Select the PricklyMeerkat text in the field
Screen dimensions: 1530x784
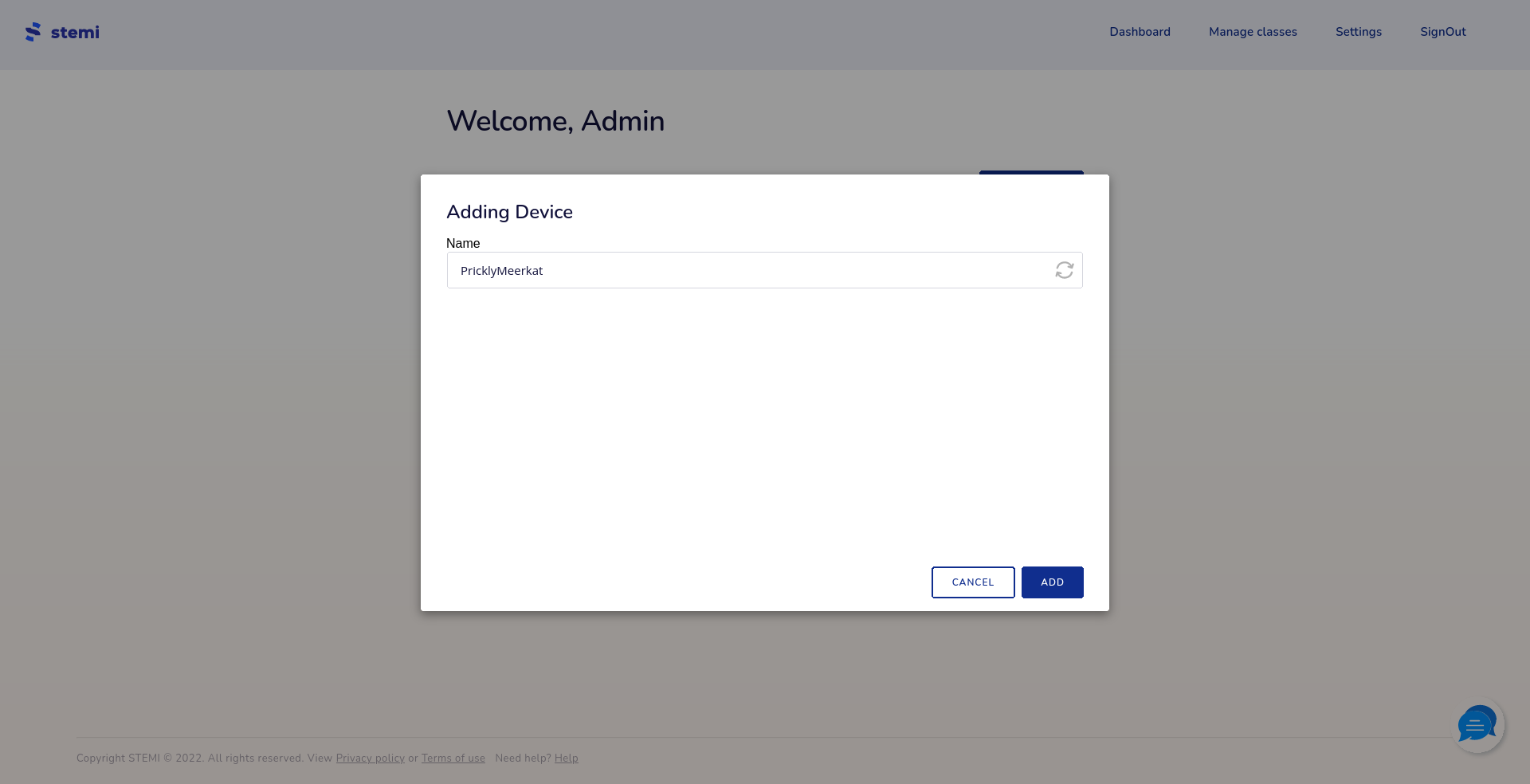[501, 270]
